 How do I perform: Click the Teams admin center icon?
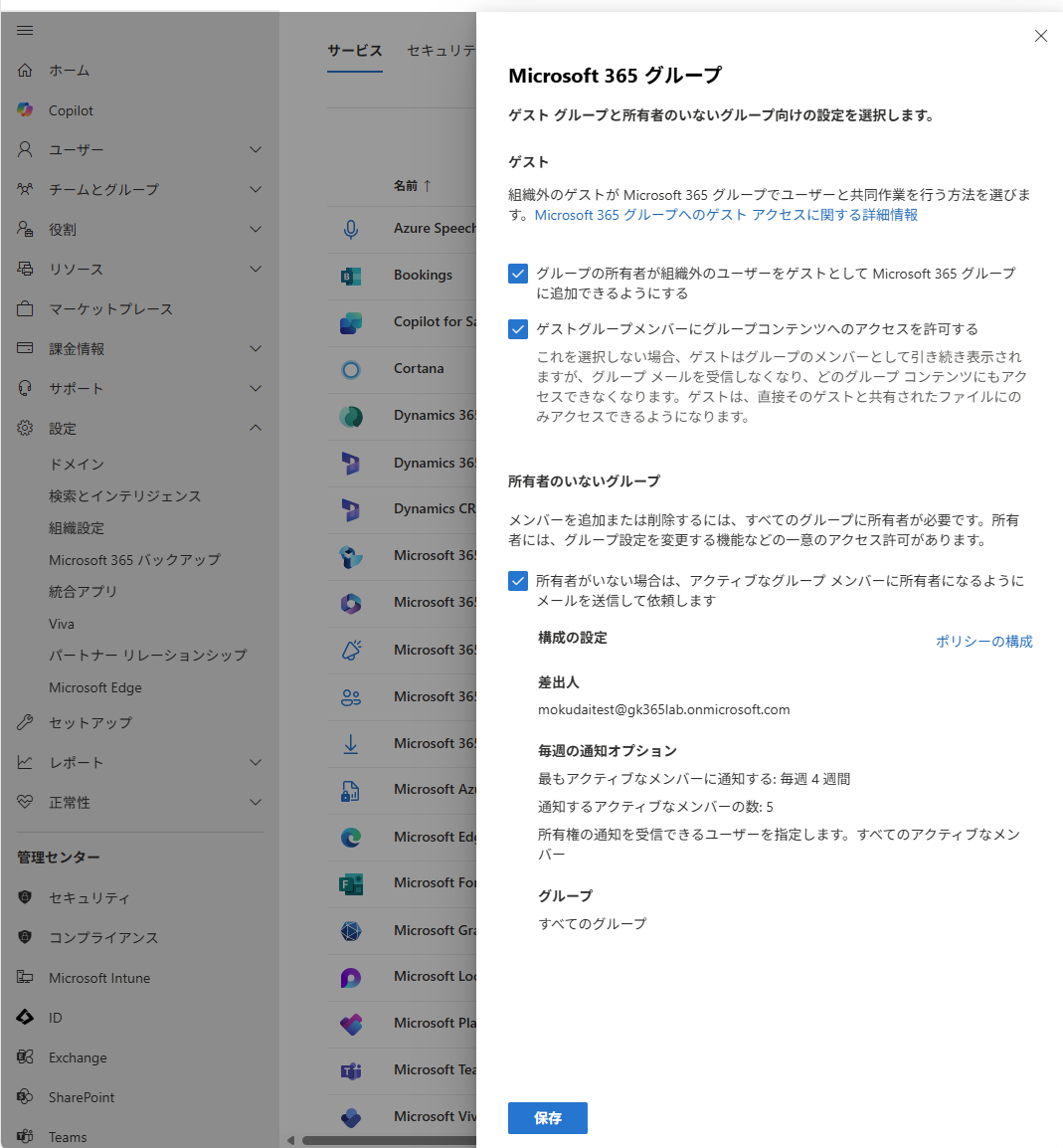coord(25,1136)
